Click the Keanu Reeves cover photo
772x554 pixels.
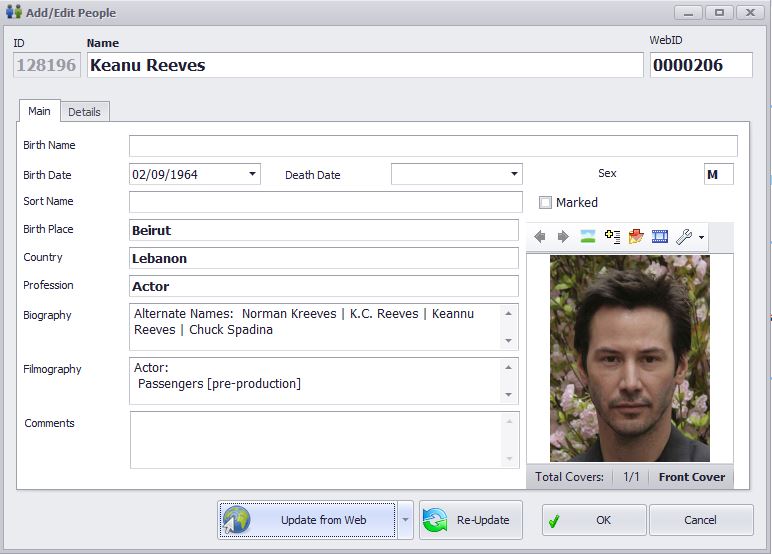pos(629,358)
